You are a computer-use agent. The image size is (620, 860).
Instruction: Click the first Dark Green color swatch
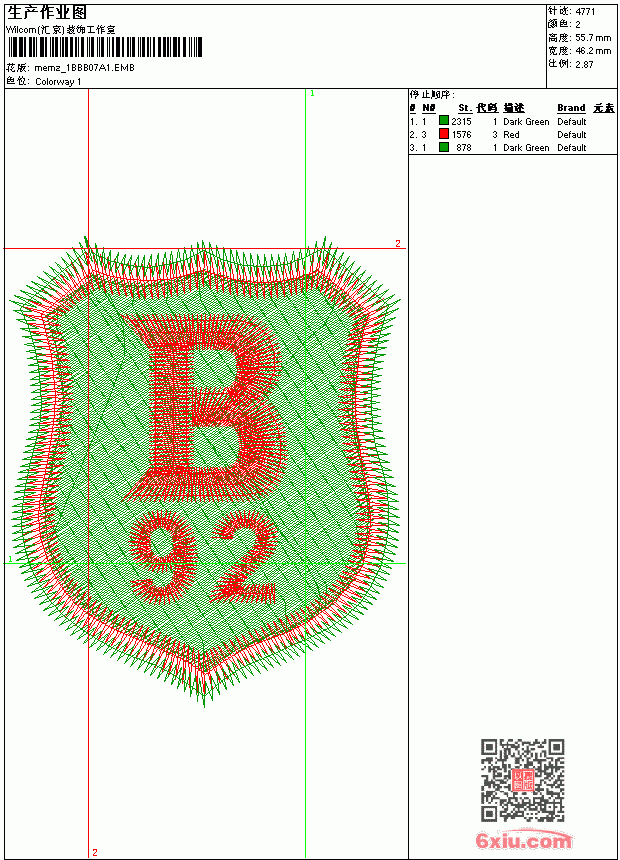click(x=444, y=121)
